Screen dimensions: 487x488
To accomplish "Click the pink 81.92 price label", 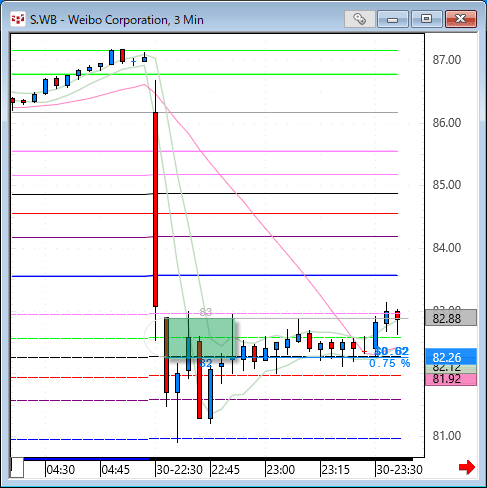I will tap(451, 379).
